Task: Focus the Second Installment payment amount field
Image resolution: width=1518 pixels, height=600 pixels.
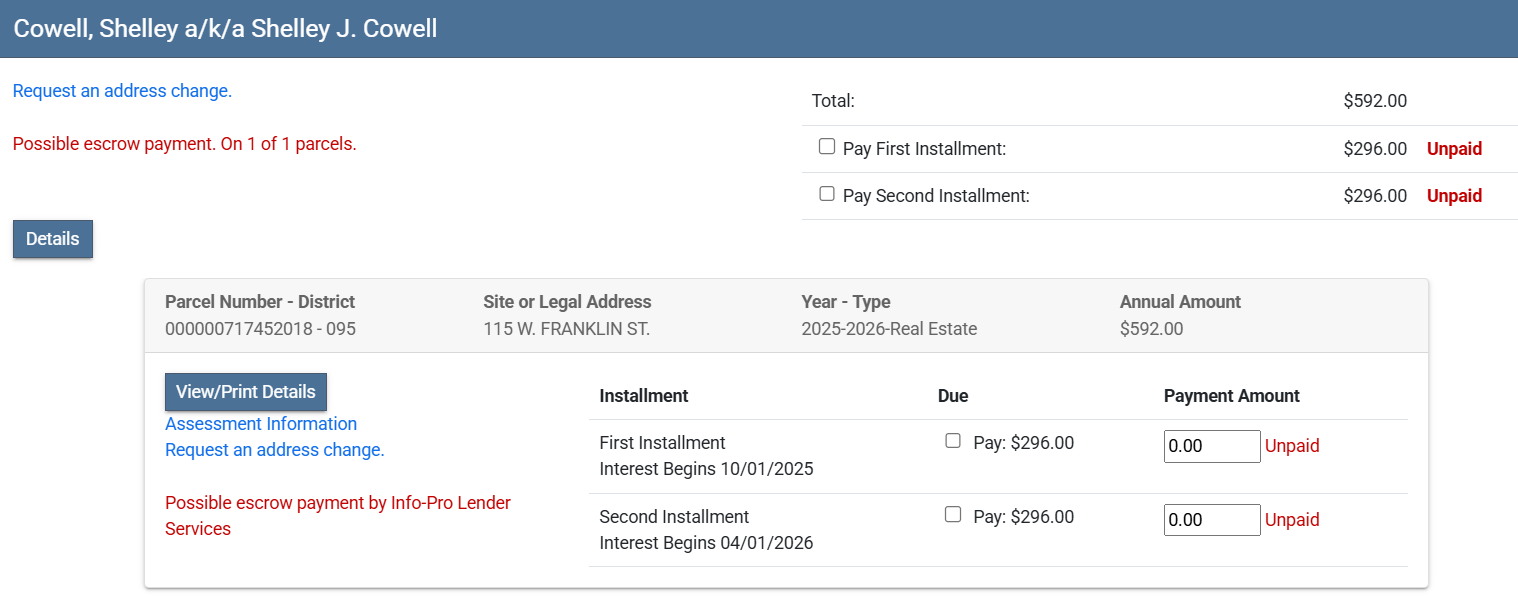Action: (1212, 520)
